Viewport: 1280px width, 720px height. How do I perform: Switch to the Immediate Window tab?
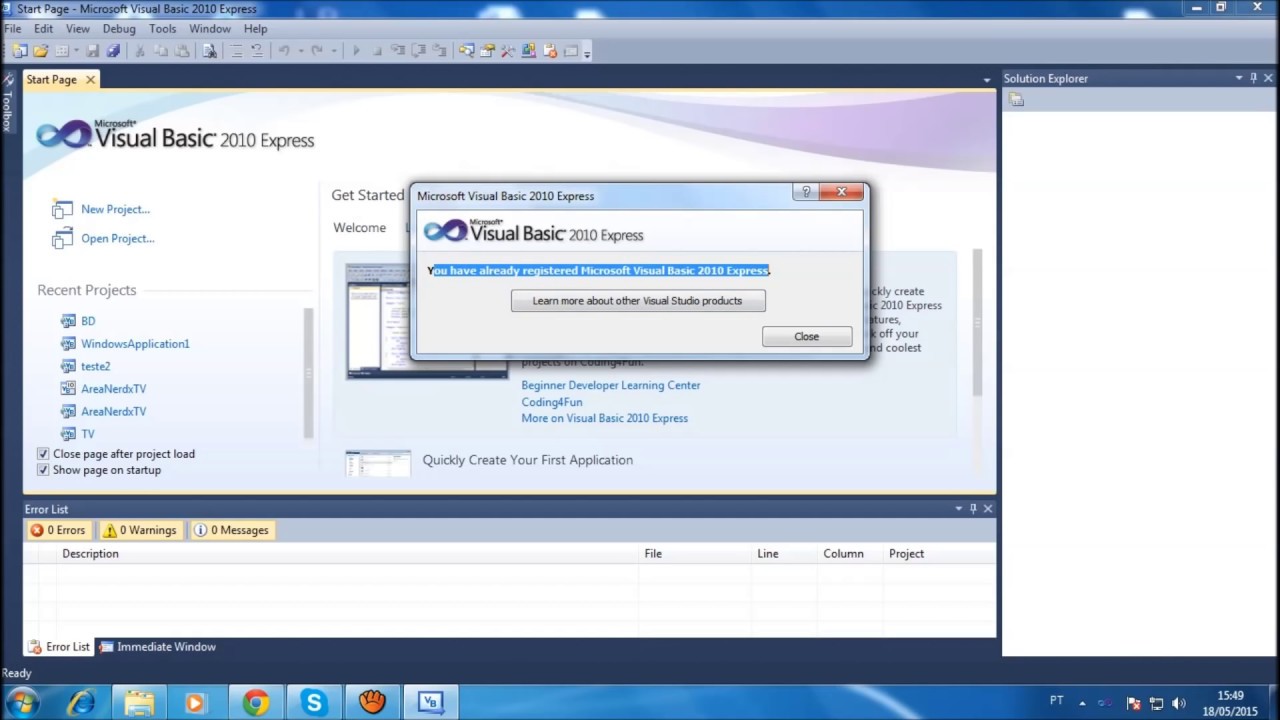(x=158, y=647)
